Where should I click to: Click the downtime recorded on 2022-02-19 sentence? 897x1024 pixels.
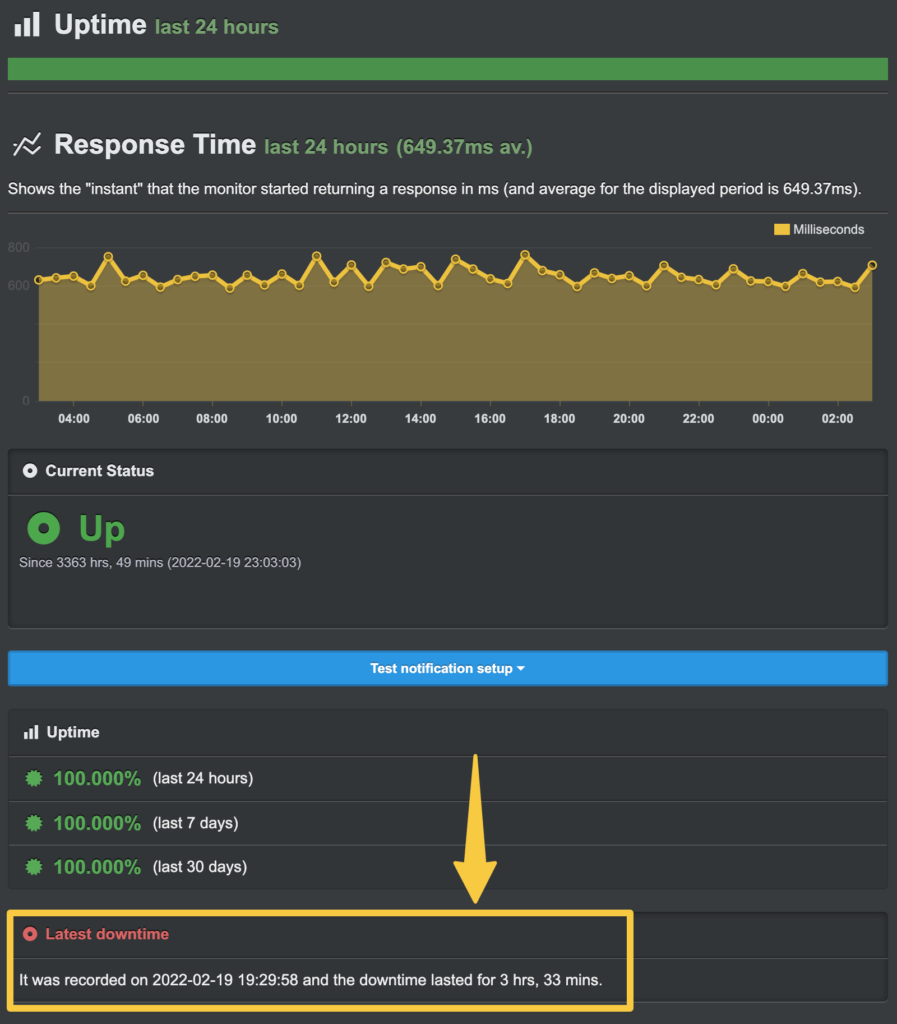(311, 980)
